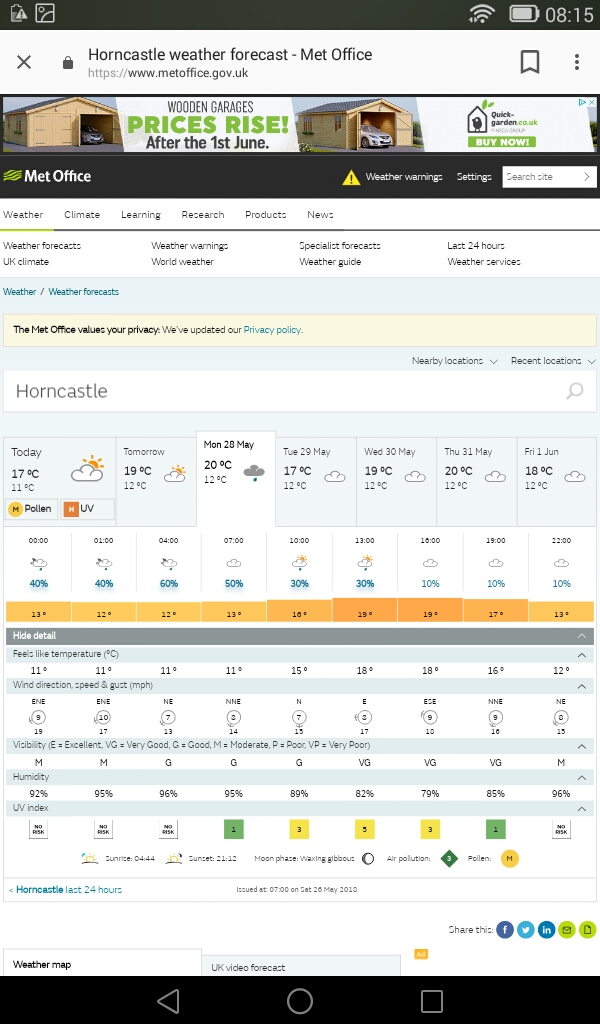Open the Learning nav tab

coord(140,214)
